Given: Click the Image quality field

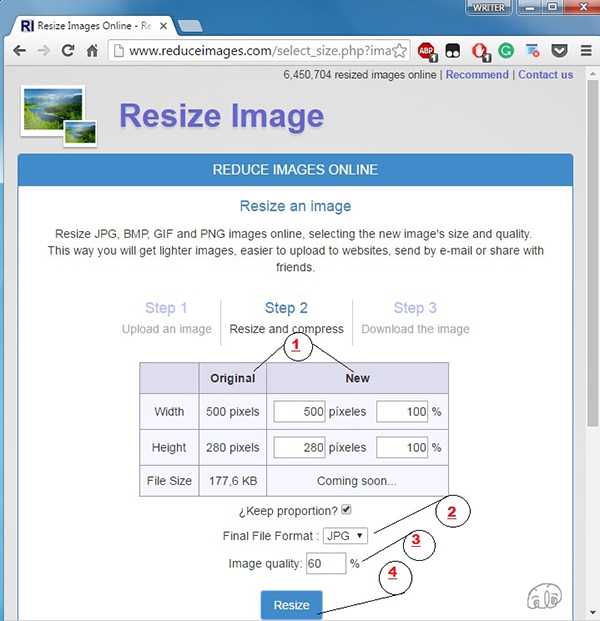Looking at the screenshot, I should (326, 563).
